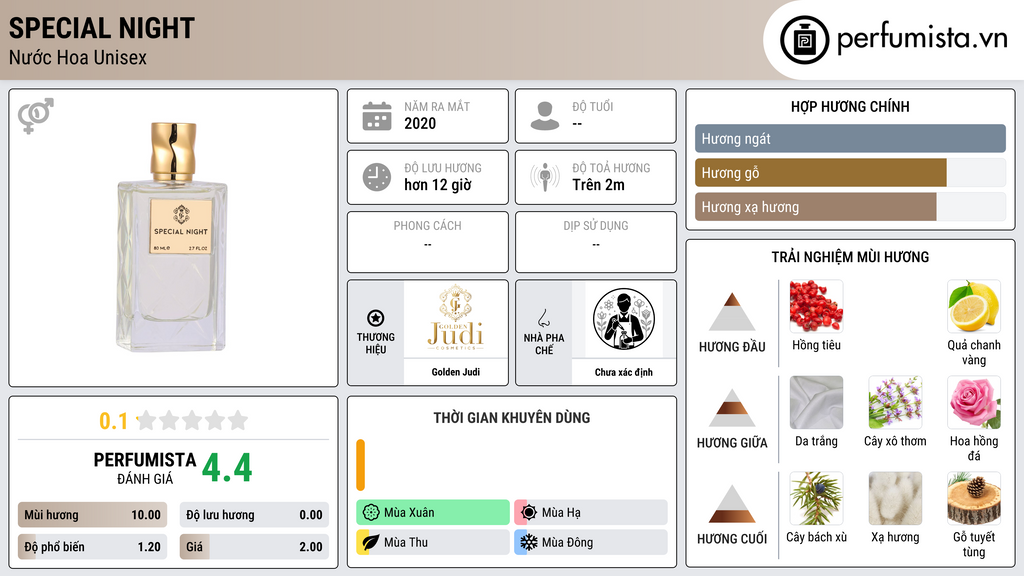
Task: Click the Special Night bottle image
Action: pyautogui.click(x=173, y=237)
